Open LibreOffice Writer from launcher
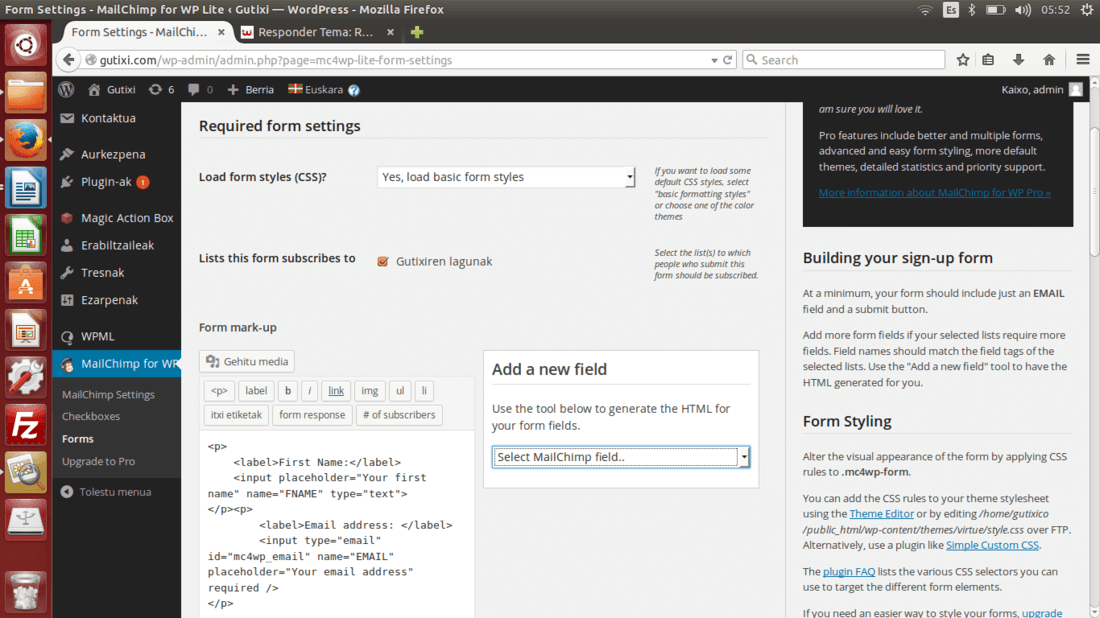1100x618 pixels. pos(25,187)
